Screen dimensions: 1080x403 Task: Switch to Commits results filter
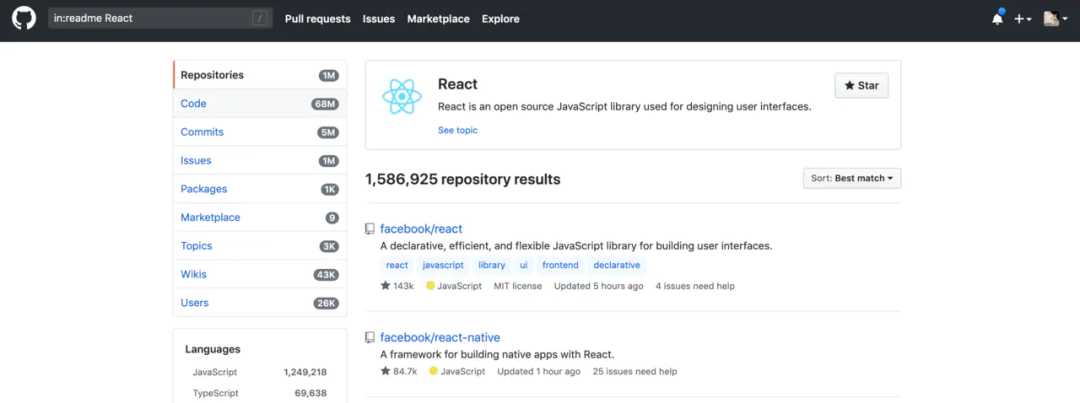(x=202, y=132)
